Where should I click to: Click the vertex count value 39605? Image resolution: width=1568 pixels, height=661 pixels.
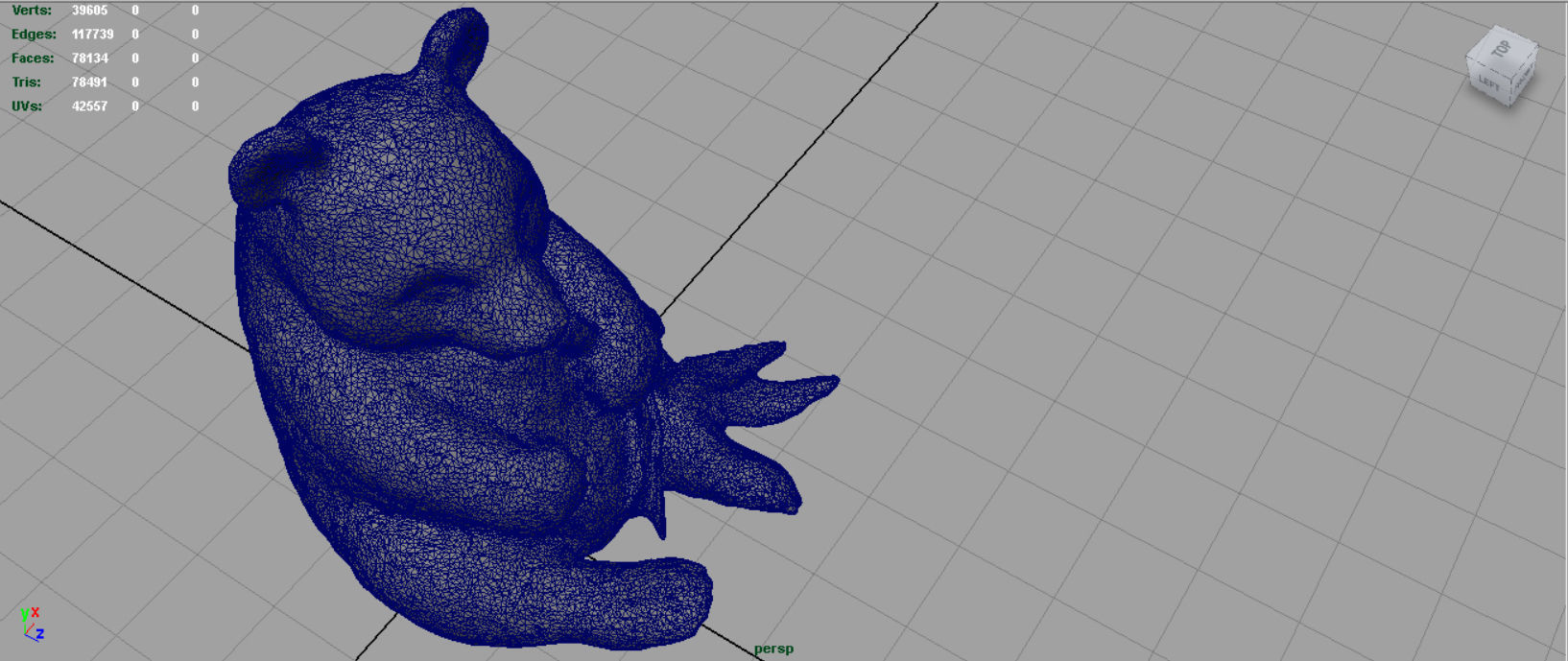point(89,10)
